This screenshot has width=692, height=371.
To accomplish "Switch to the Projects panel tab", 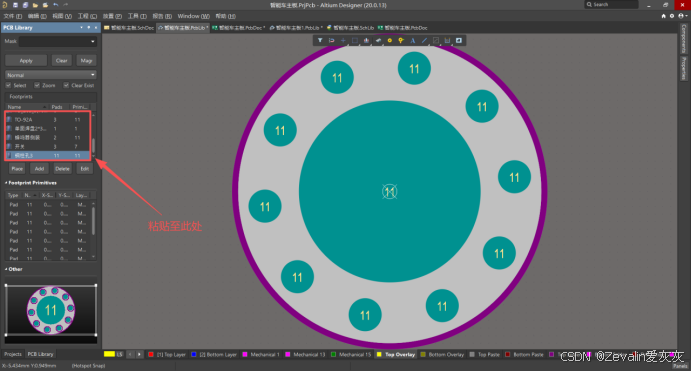I will click(13, 354).
